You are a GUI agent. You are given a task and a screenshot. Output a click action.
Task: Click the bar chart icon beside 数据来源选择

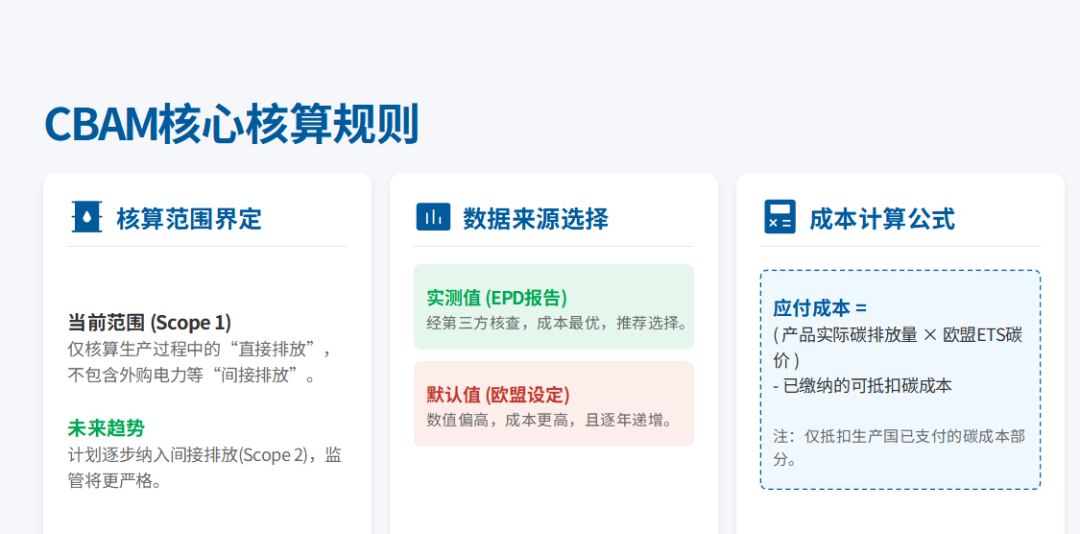click(433, 217)
